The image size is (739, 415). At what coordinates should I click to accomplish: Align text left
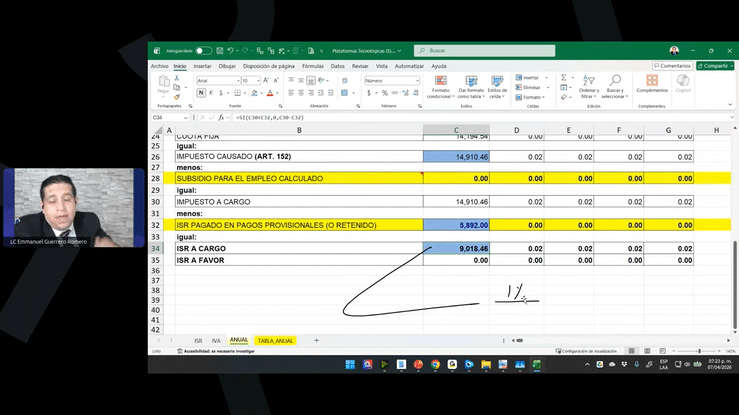(291, 93)
